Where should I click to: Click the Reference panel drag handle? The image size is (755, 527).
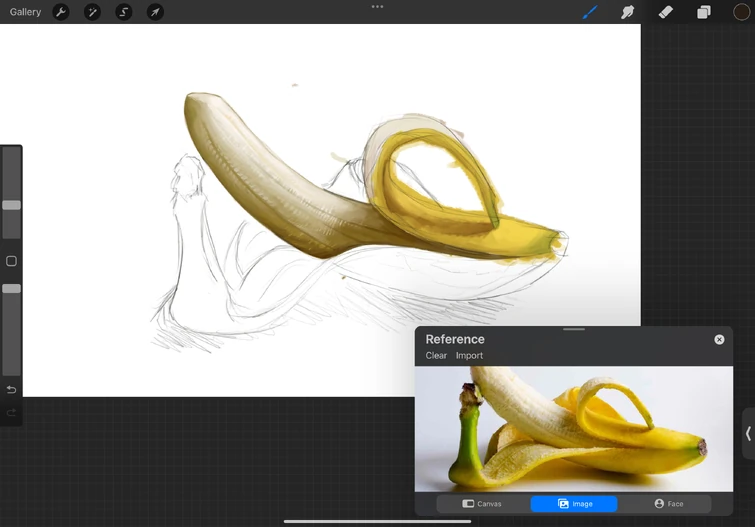[574, 329]
